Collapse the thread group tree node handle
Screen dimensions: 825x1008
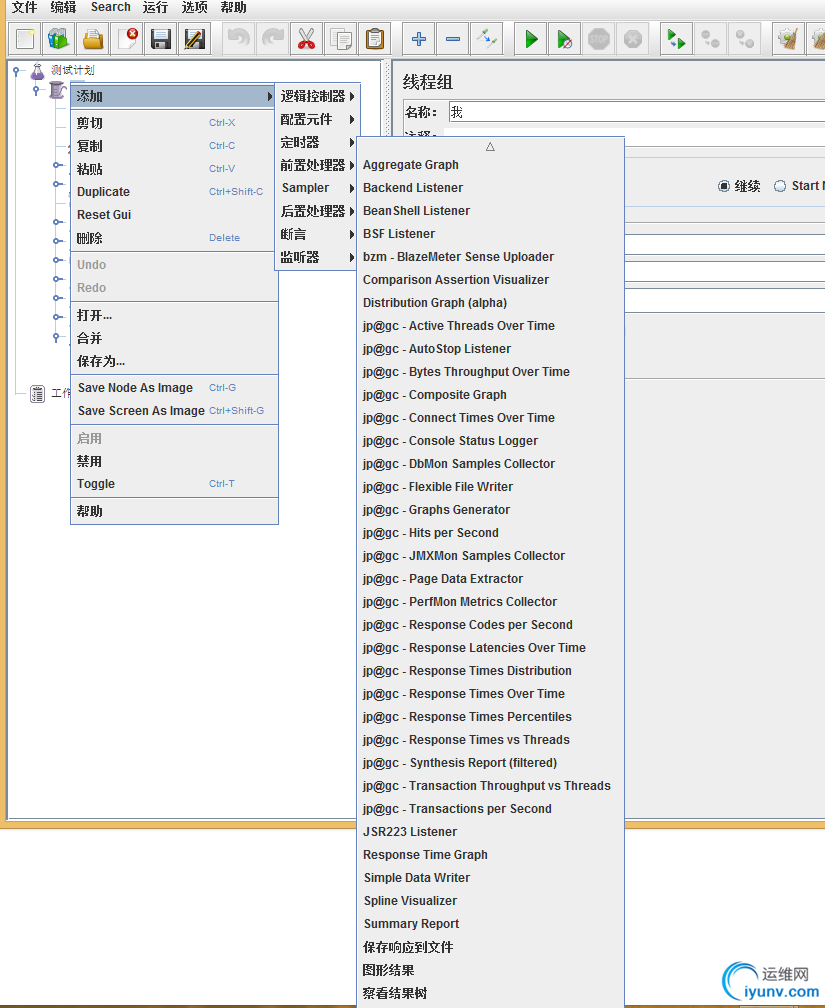point(36,90)
